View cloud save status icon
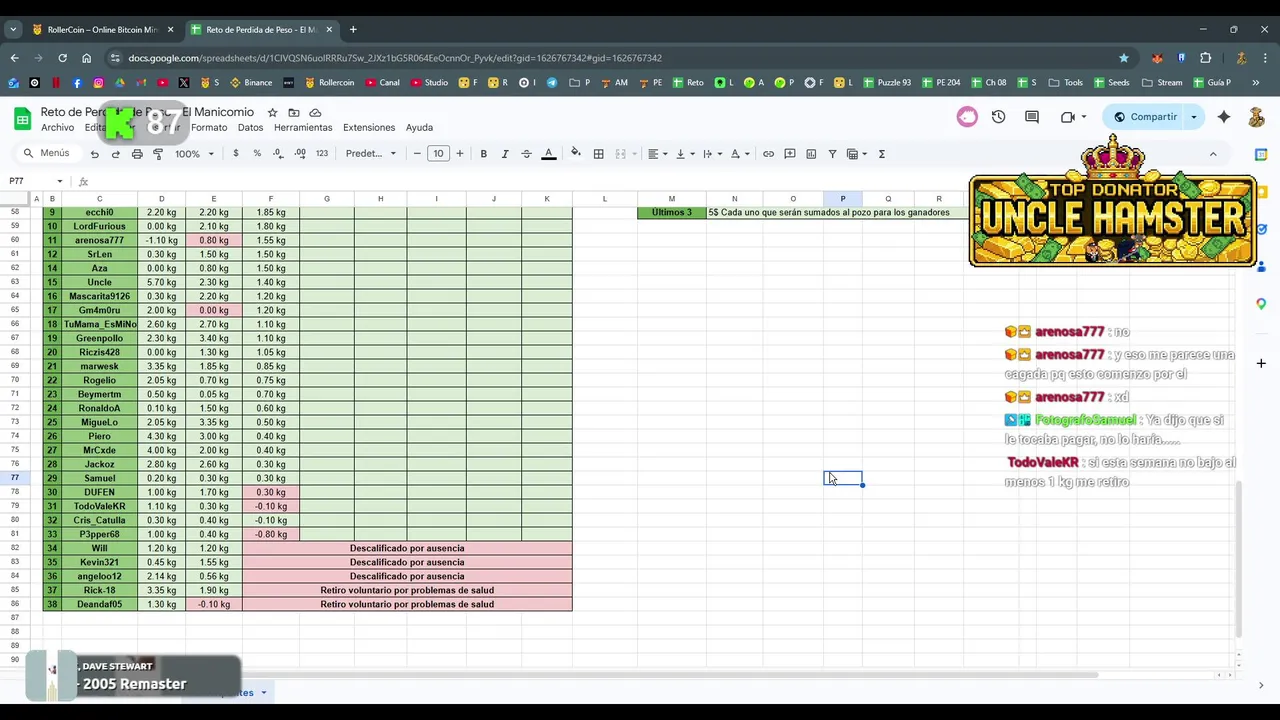Viewport: 1280px width, 720px height. pos(315,113)
